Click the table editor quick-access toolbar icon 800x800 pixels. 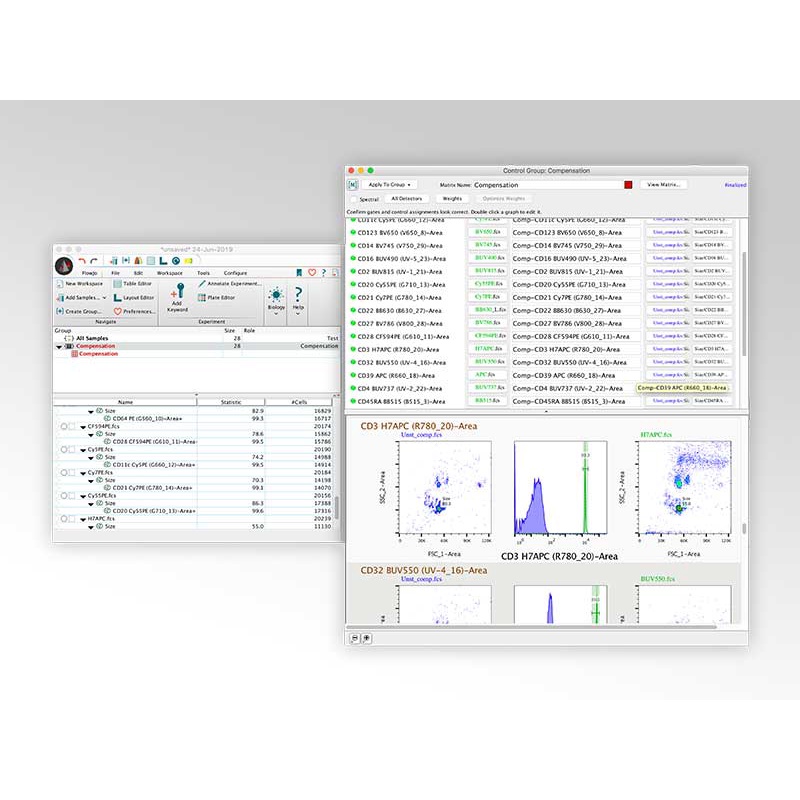pos(151,261)
